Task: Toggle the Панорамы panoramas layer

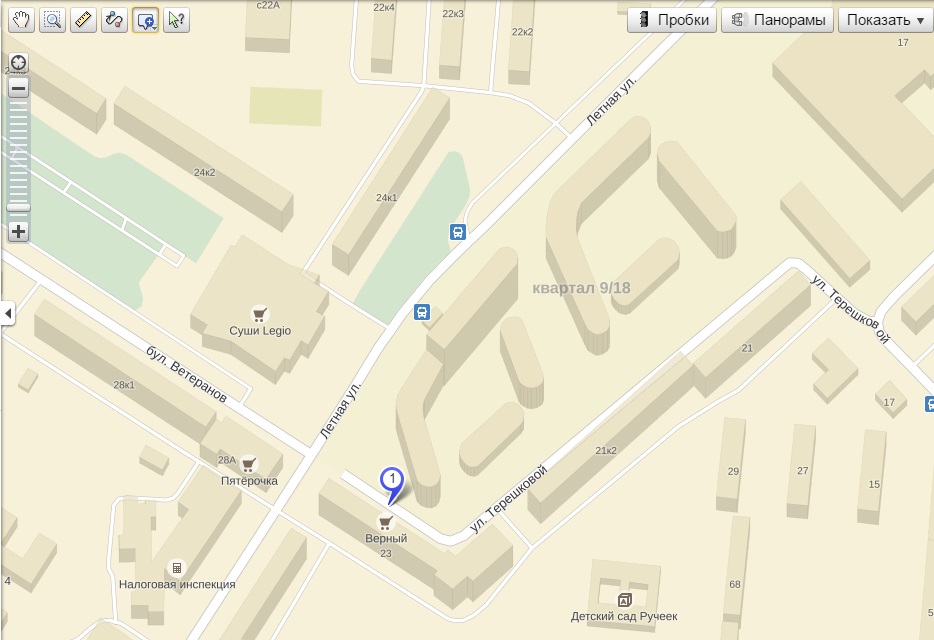Action: pyautogui.click(x=777, y=20)
